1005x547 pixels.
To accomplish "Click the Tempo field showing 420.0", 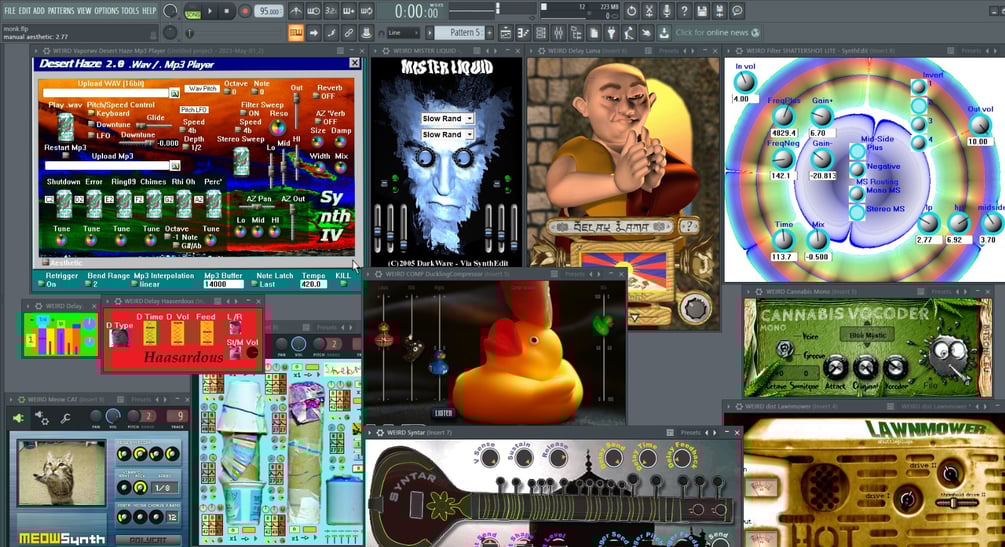I will (314, 283).
